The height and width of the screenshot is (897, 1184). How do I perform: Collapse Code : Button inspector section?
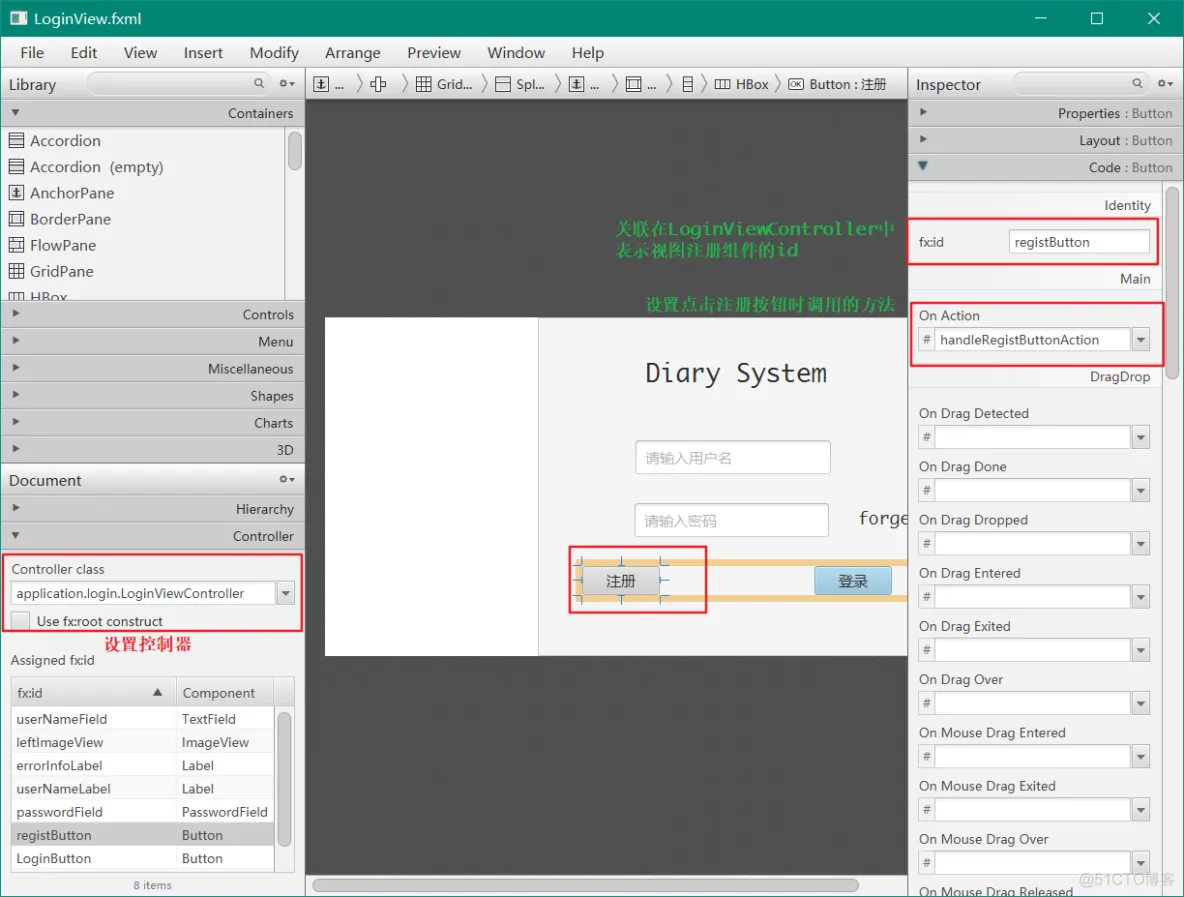coord(1045,168)
